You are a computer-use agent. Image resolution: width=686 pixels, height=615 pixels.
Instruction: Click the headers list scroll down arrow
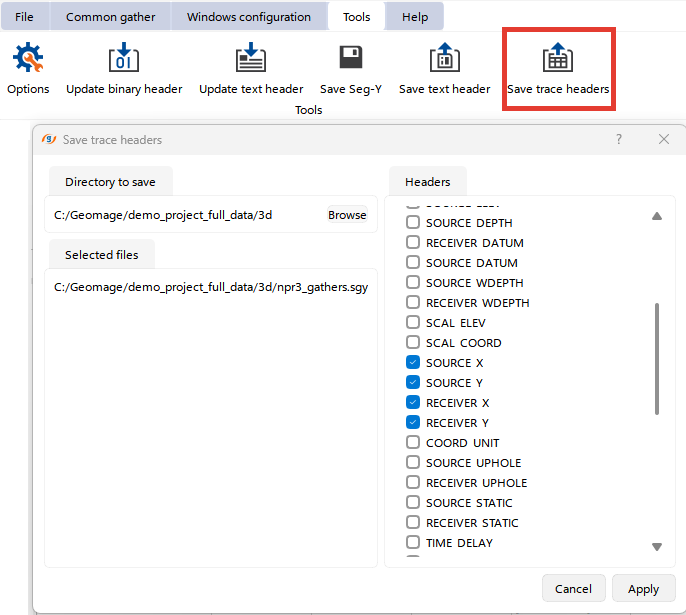pyautogui.click(x=657, y=547)
